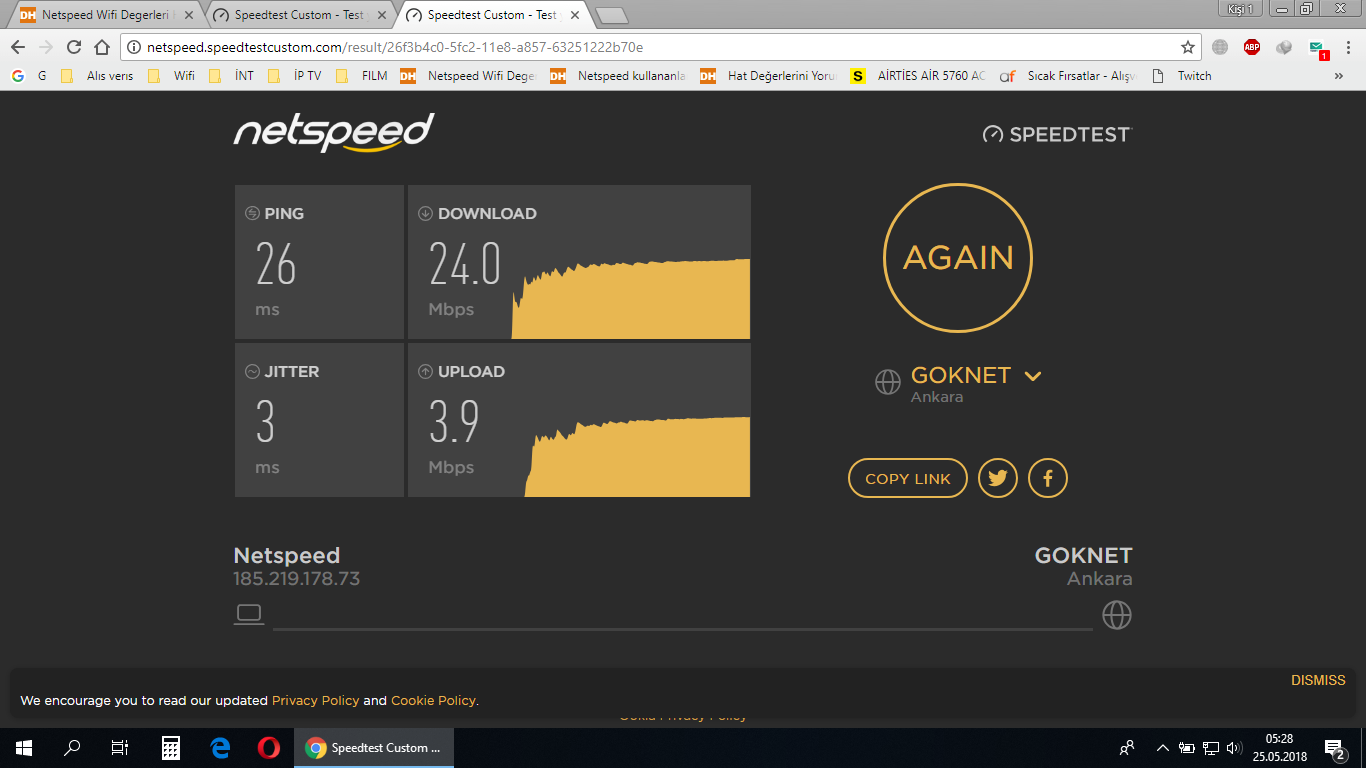Share result via Twitter icon
Screen dimensions: 1366x768
(998, 478)
